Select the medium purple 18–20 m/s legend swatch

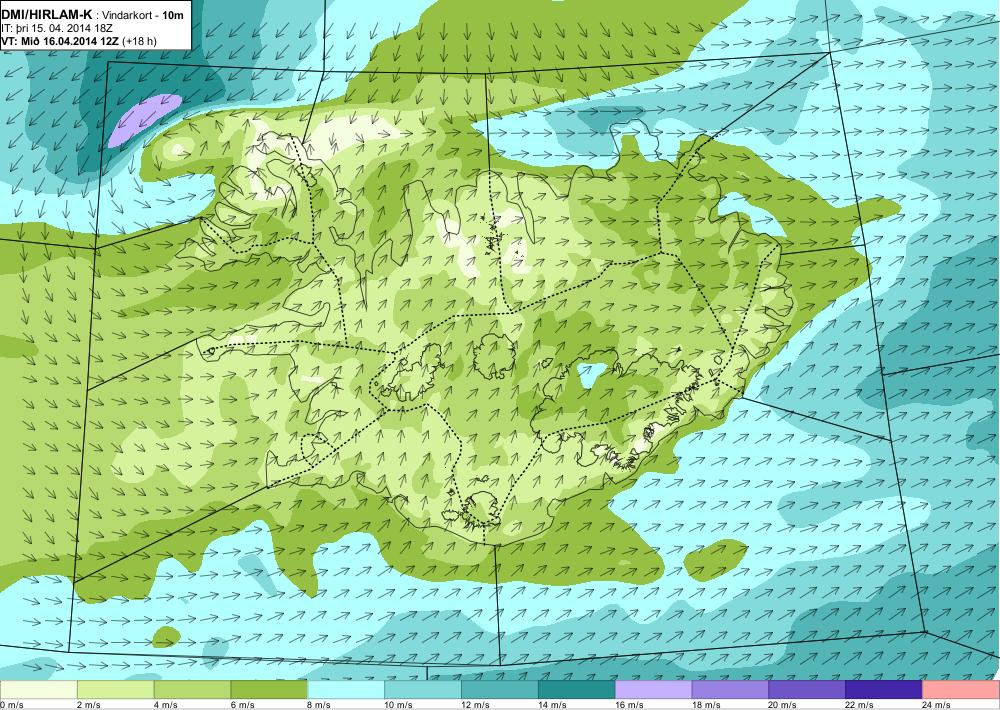[x=730, y=690]
